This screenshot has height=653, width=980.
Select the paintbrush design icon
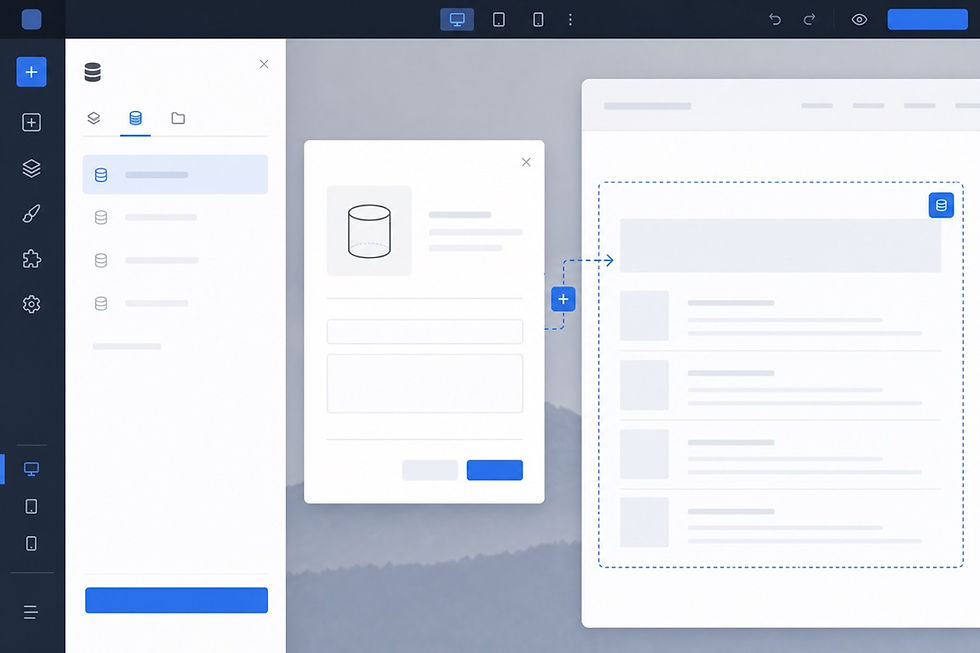[x=31, y=214]
